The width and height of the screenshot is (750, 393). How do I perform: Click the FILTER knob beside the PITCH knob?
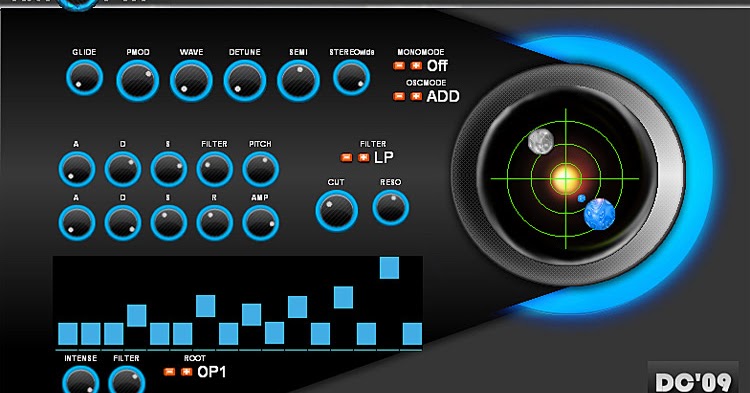pos(214,169)
